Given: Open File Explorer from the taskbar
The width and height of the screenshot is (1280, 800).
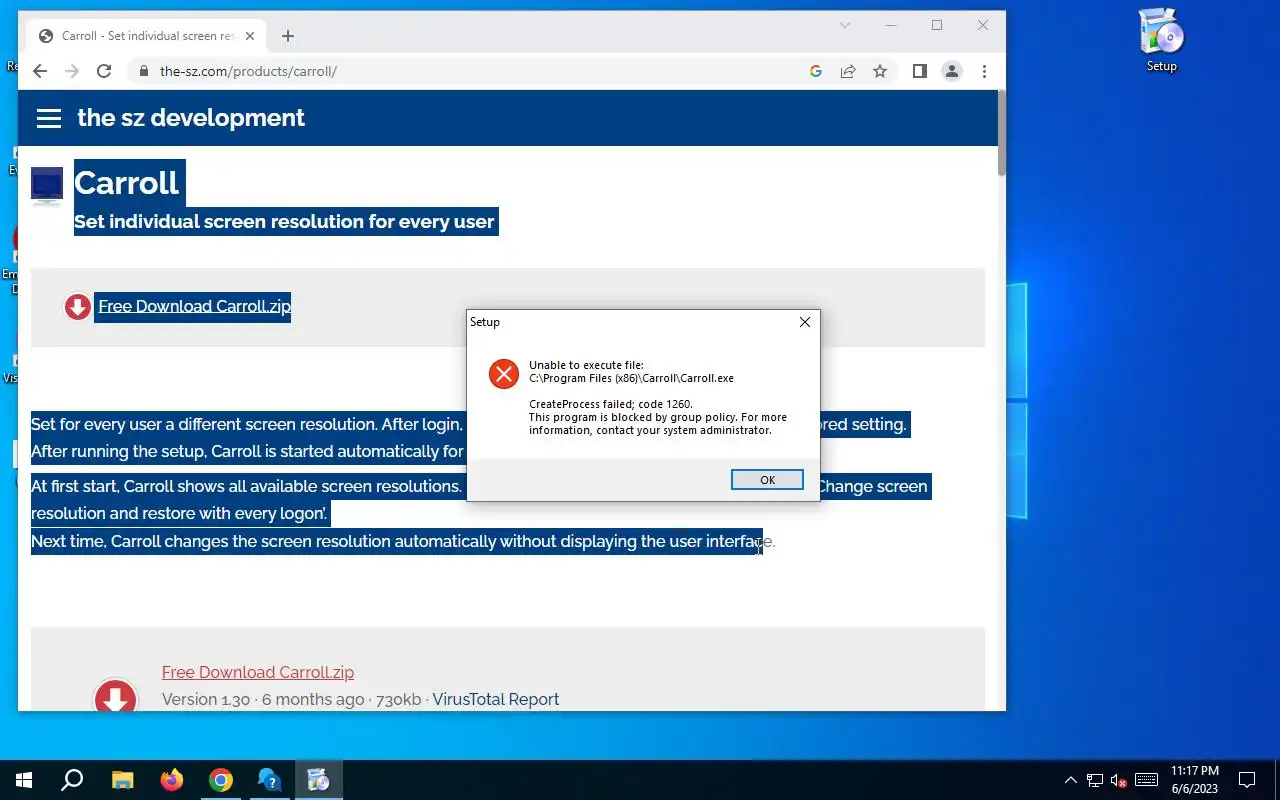Looking at the screenshot, I should click(122, 780).
